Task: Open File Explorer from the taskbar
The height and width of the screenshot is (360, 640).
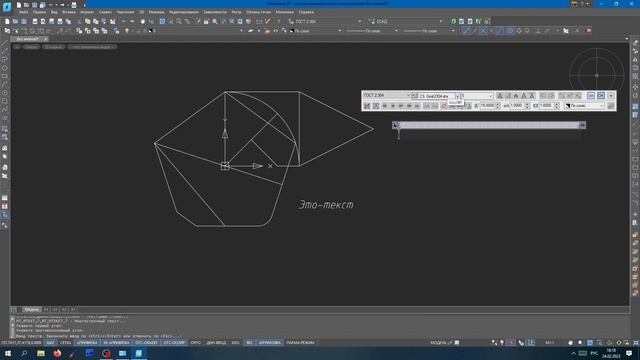Action: pyautogui.click(x=41, y=353)
